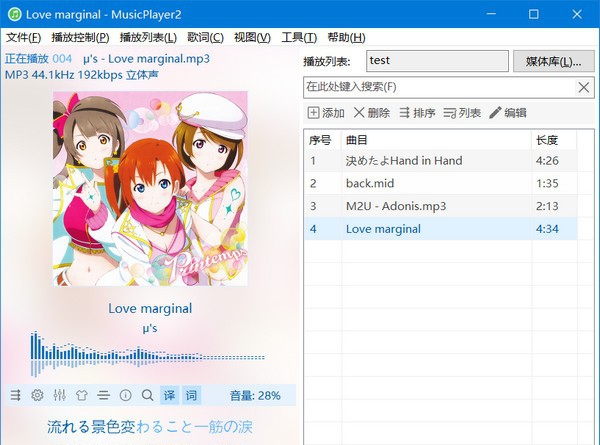Click the spectrum visualizer

147,354
